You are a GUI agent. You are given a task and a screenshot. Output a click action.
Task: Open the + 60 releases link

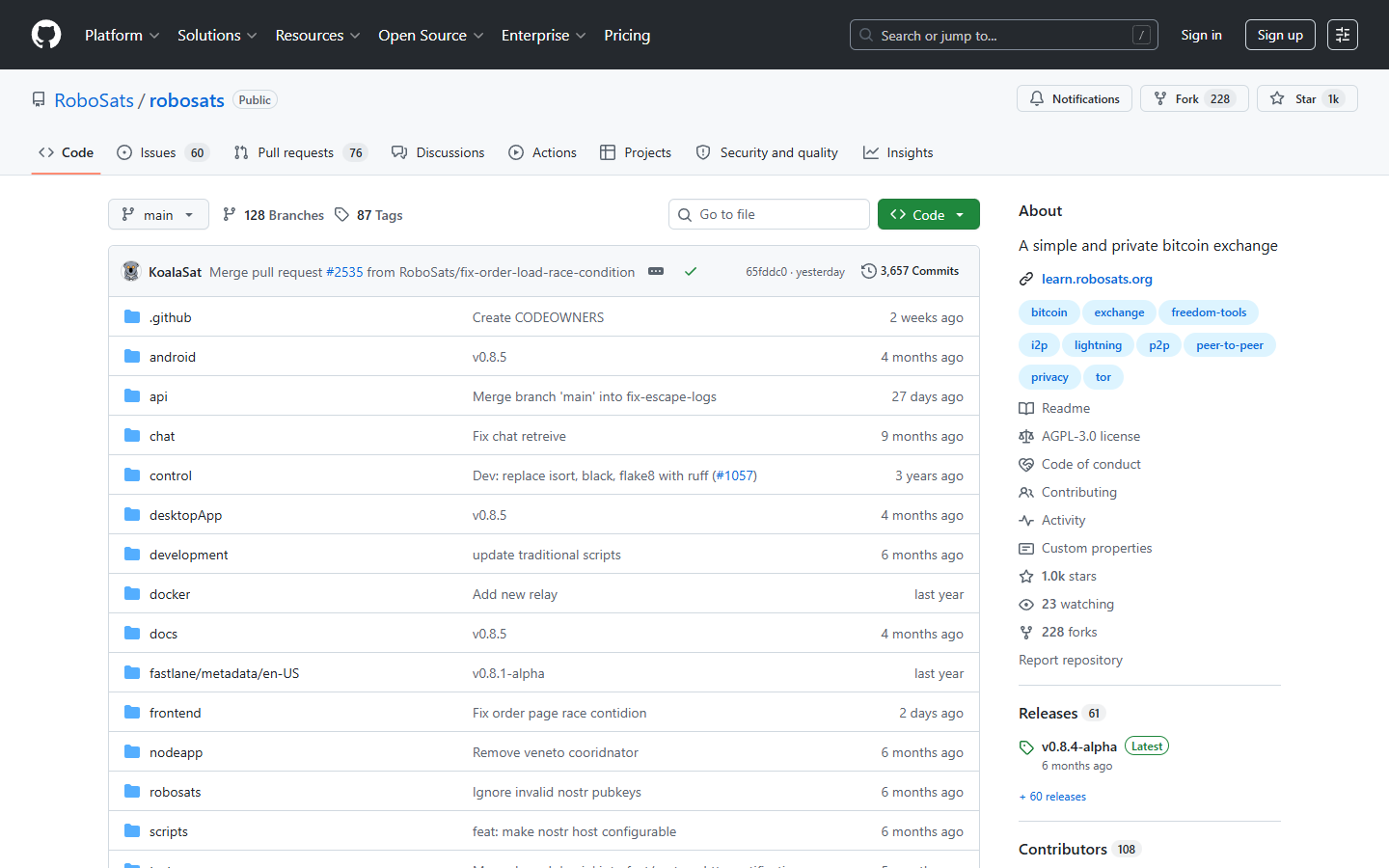1052,797
